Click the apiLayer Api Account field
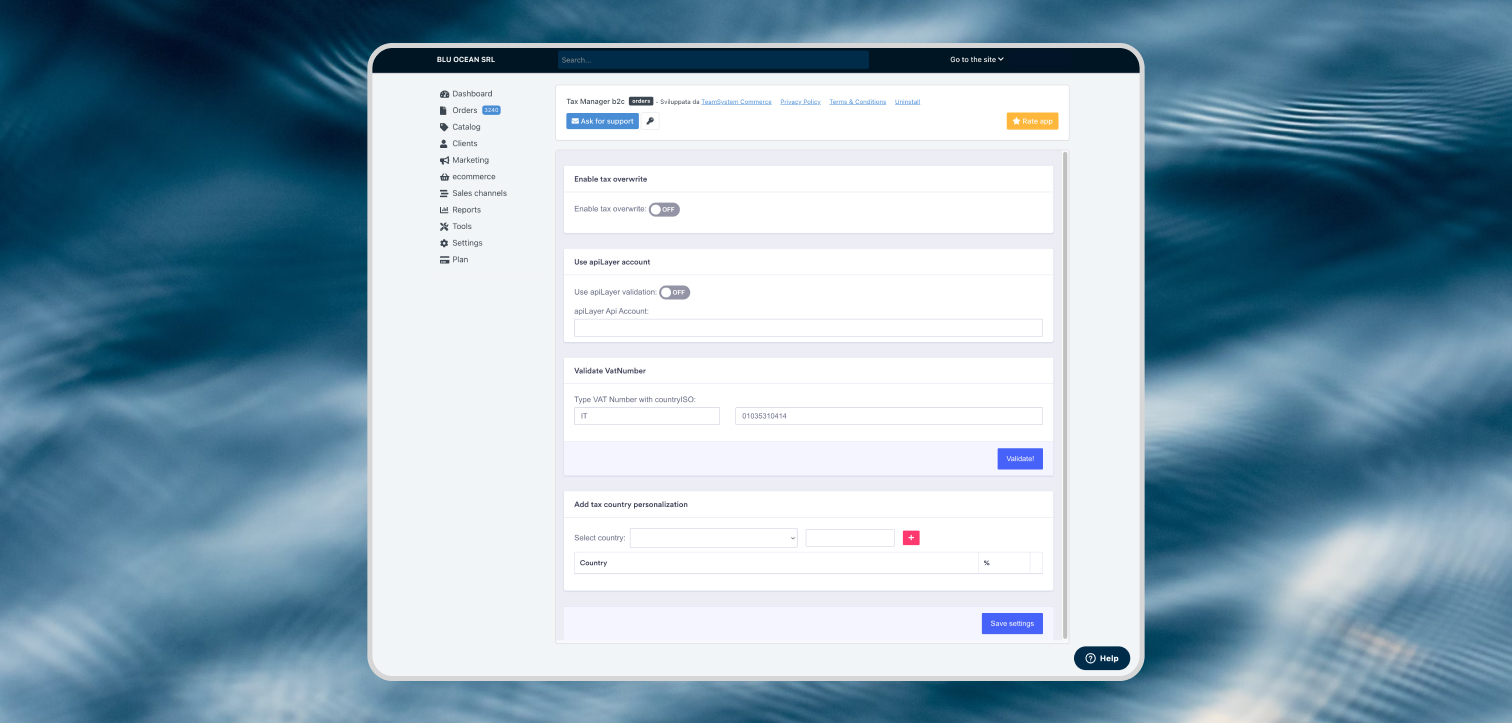This screenshot has width=1512, height=723. tap(808, 328)
